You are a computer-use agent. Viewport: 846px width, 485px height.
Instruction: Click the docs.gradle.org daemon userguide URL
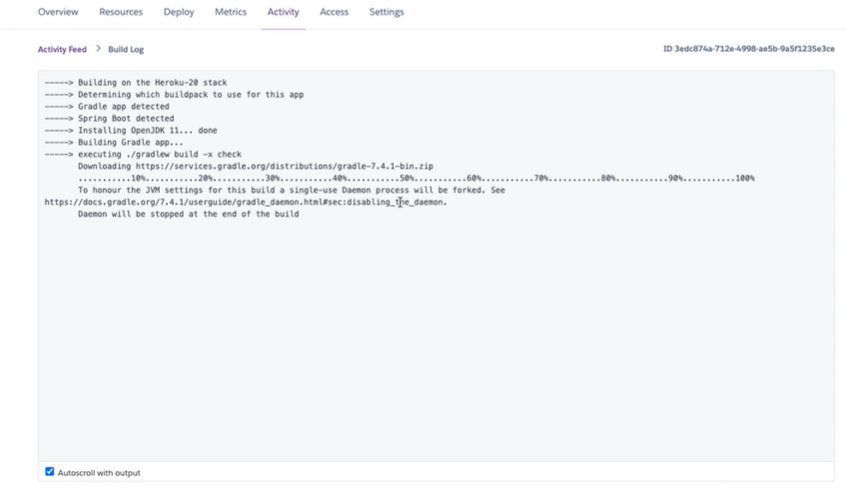click(245, 202)
